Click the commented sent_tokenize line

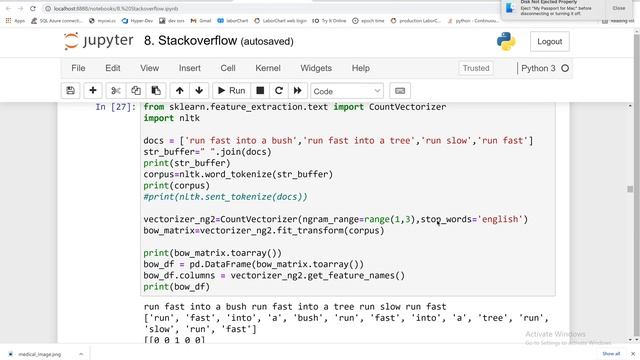225,197
